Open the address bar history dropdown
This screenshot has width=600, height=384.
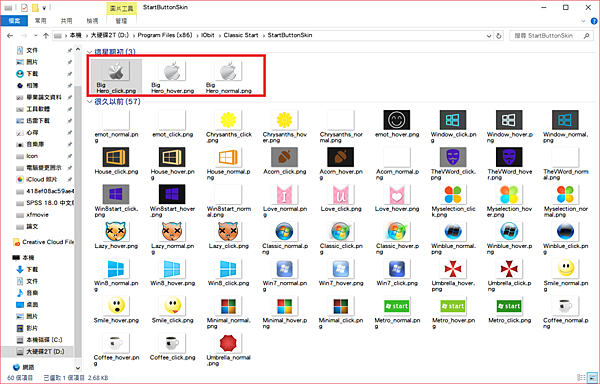click(489, 36)
